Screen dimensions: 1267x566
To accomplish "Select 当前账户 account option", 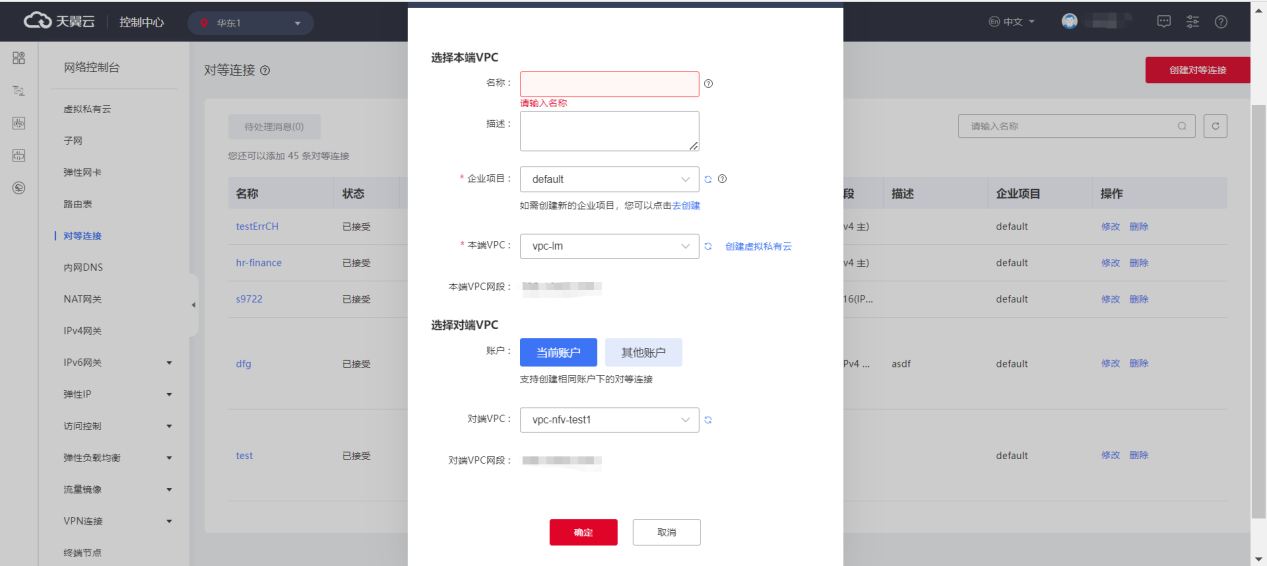I will coord(558,352).
